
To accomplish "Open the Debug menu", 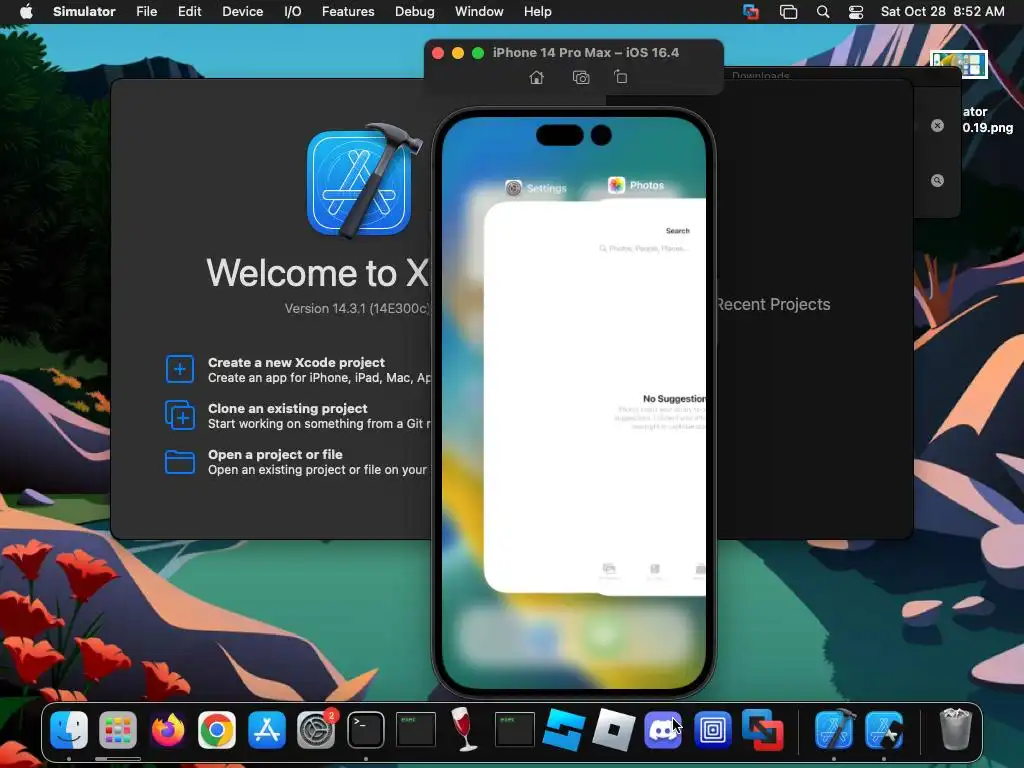I will (x=415, y=12).
